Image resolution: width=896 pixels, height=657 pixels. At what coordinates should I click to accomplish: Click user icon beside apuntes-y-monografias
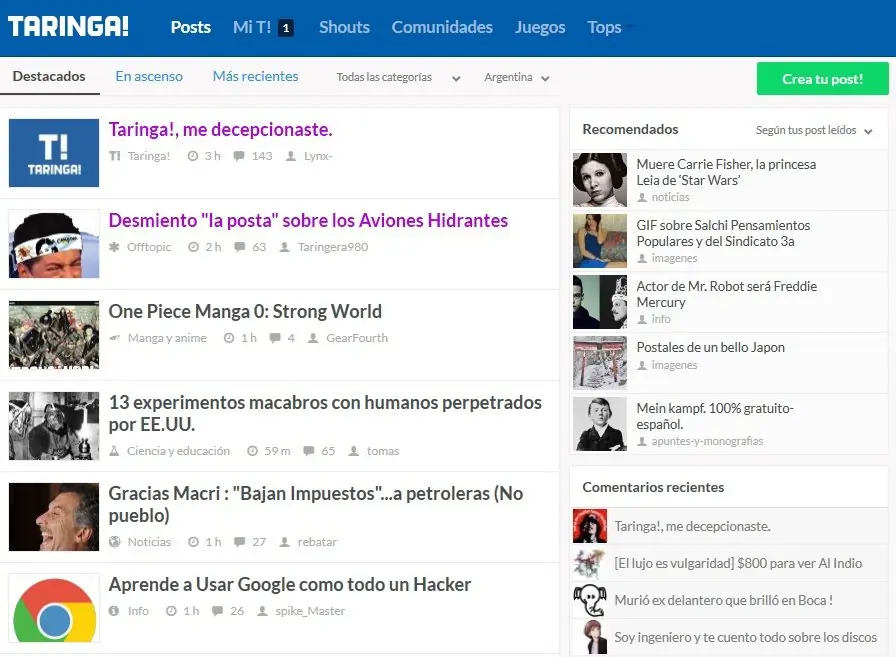642,441
